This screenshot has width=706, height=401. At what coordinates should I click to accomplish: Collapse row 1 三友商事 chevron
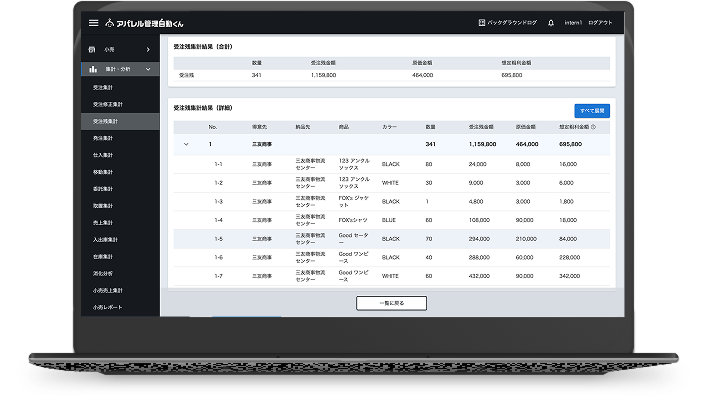point(185,144)
